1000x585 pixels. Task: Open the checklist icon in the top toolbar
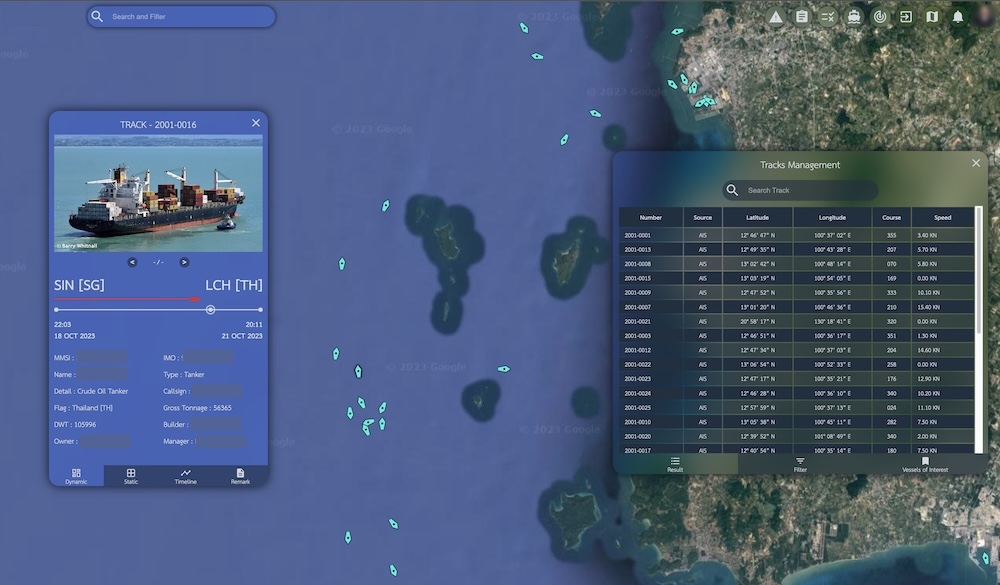(x=828, y=16)
